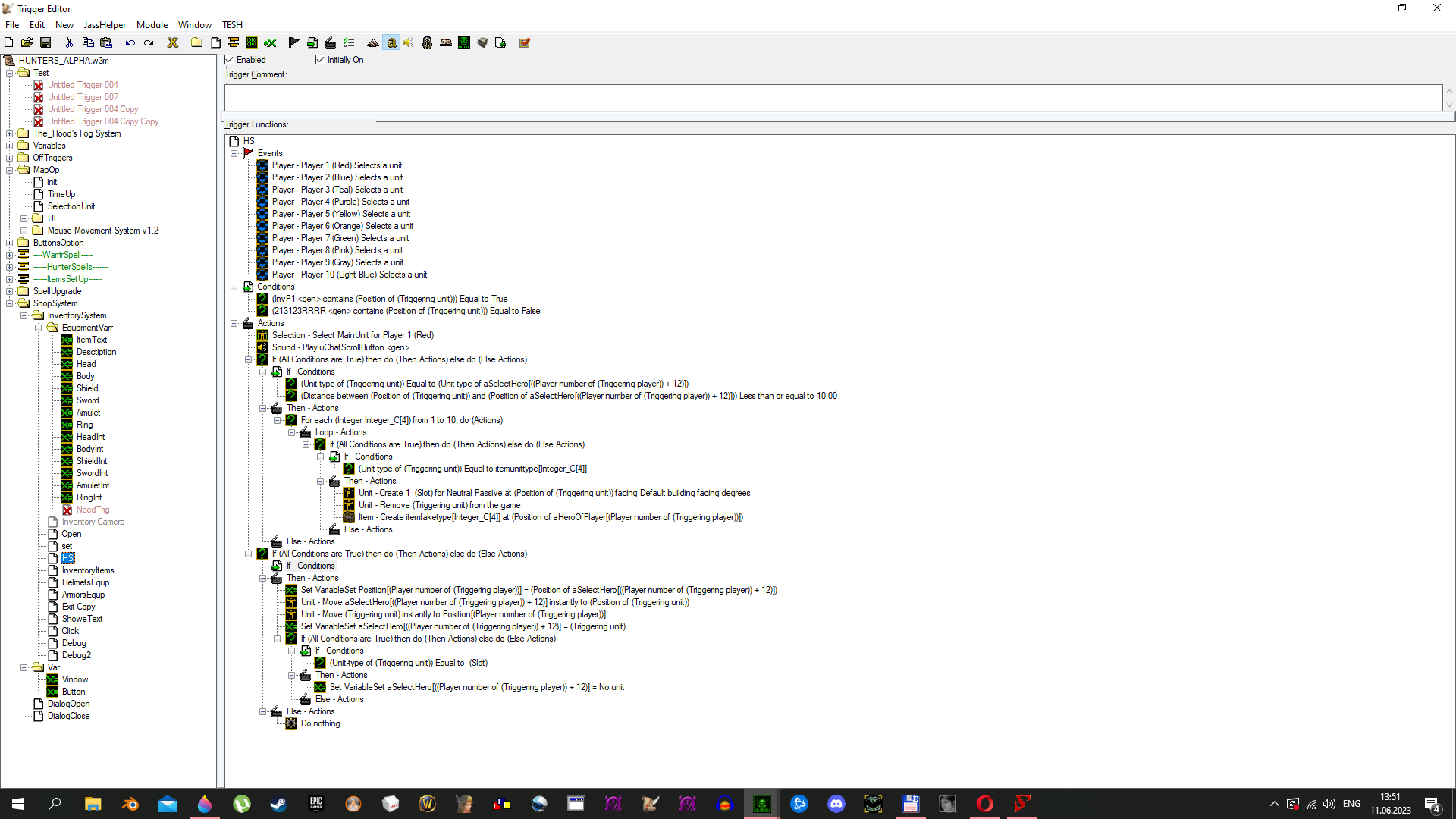Open Steam from the Windows taskbar
The height and width of the screenshot is (819, 1456).
(x=278, y=804)
